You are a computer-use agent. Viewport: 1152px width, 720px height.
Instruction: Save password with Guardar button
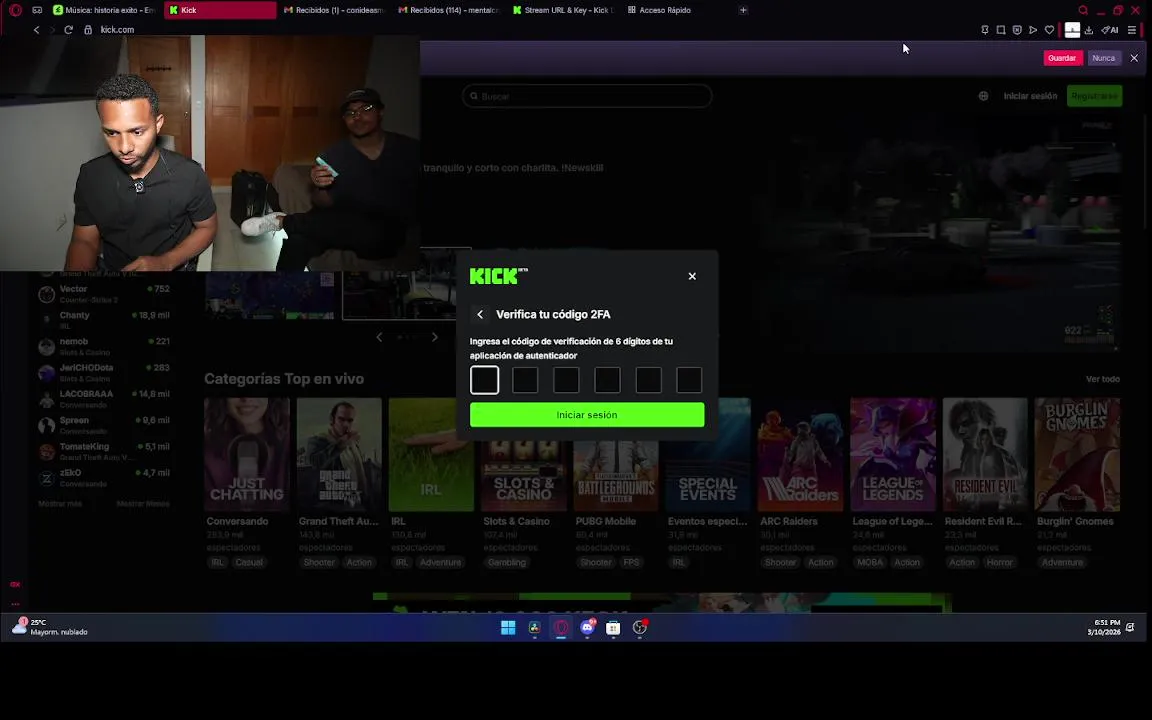click(x=1062, y=58)
